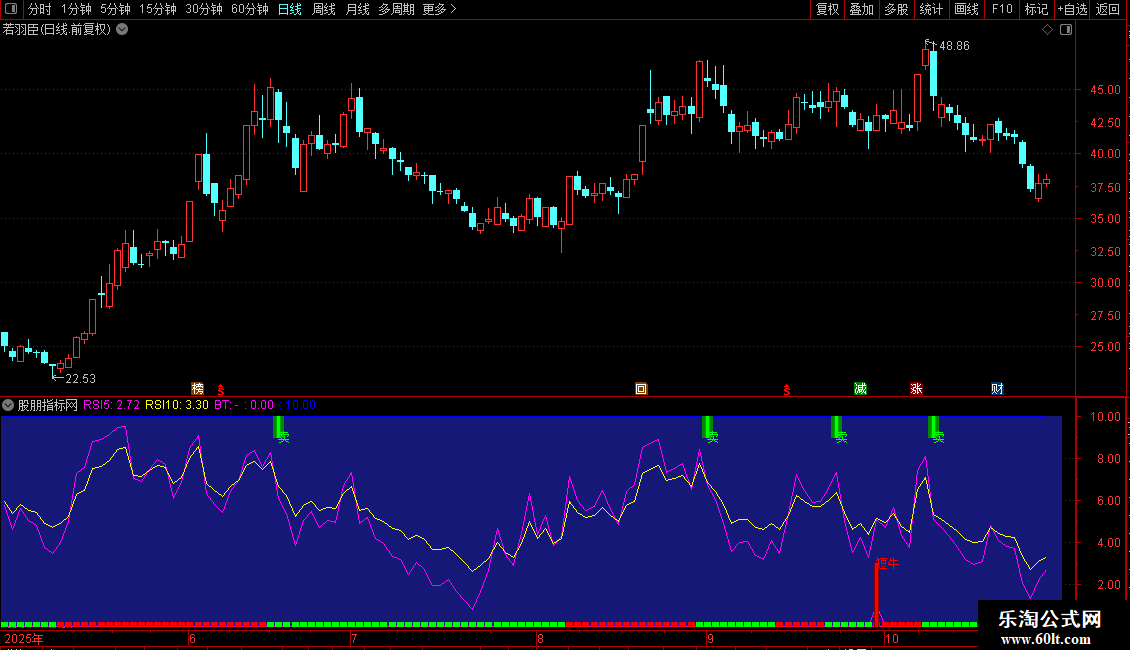
Task: Click the 多股 multi-stock button
Action: [897, 9]
